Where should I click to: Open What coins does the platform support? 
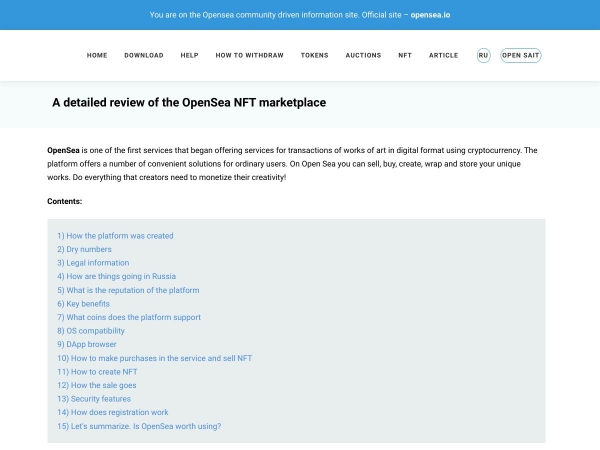click(129, 317)
